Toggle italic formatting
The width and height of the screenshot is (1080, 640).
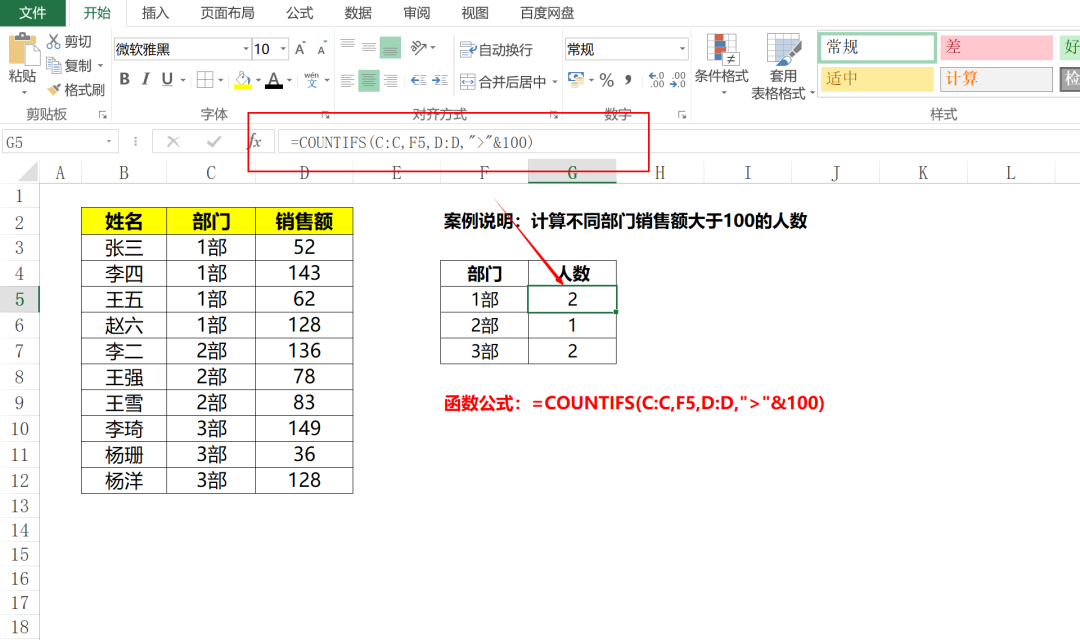pyautogui.click(x=145, y=79)
